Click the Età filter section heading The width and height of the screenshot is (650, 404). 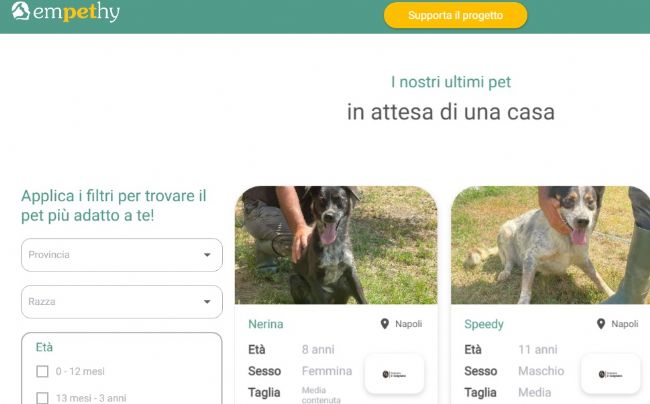[x=44, y=347]
